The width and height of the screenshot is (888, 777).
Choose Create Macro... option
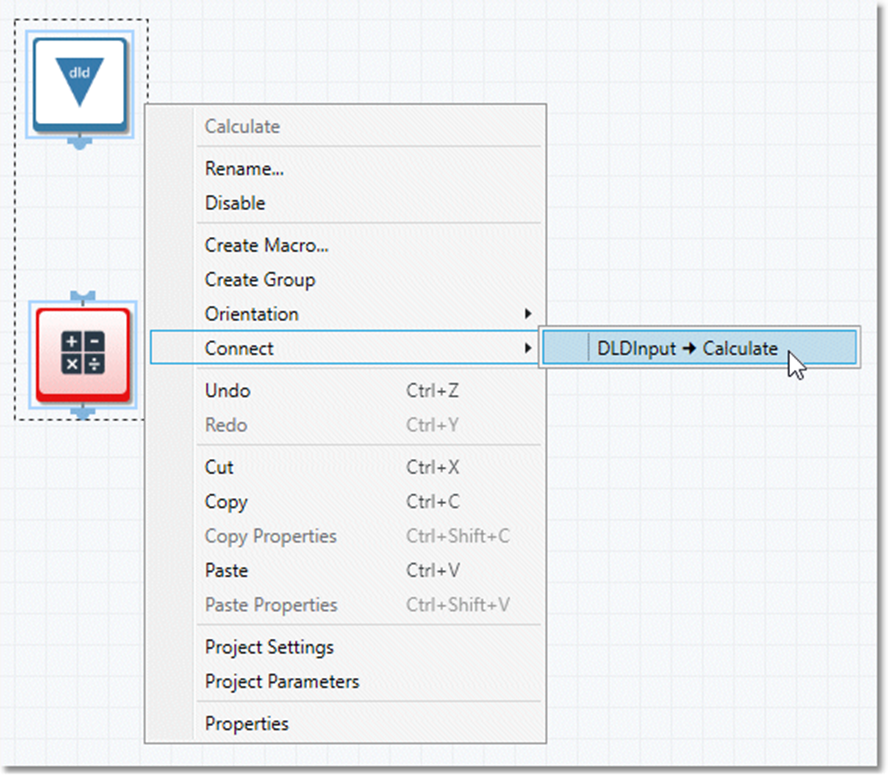click(x=266, y=245)
